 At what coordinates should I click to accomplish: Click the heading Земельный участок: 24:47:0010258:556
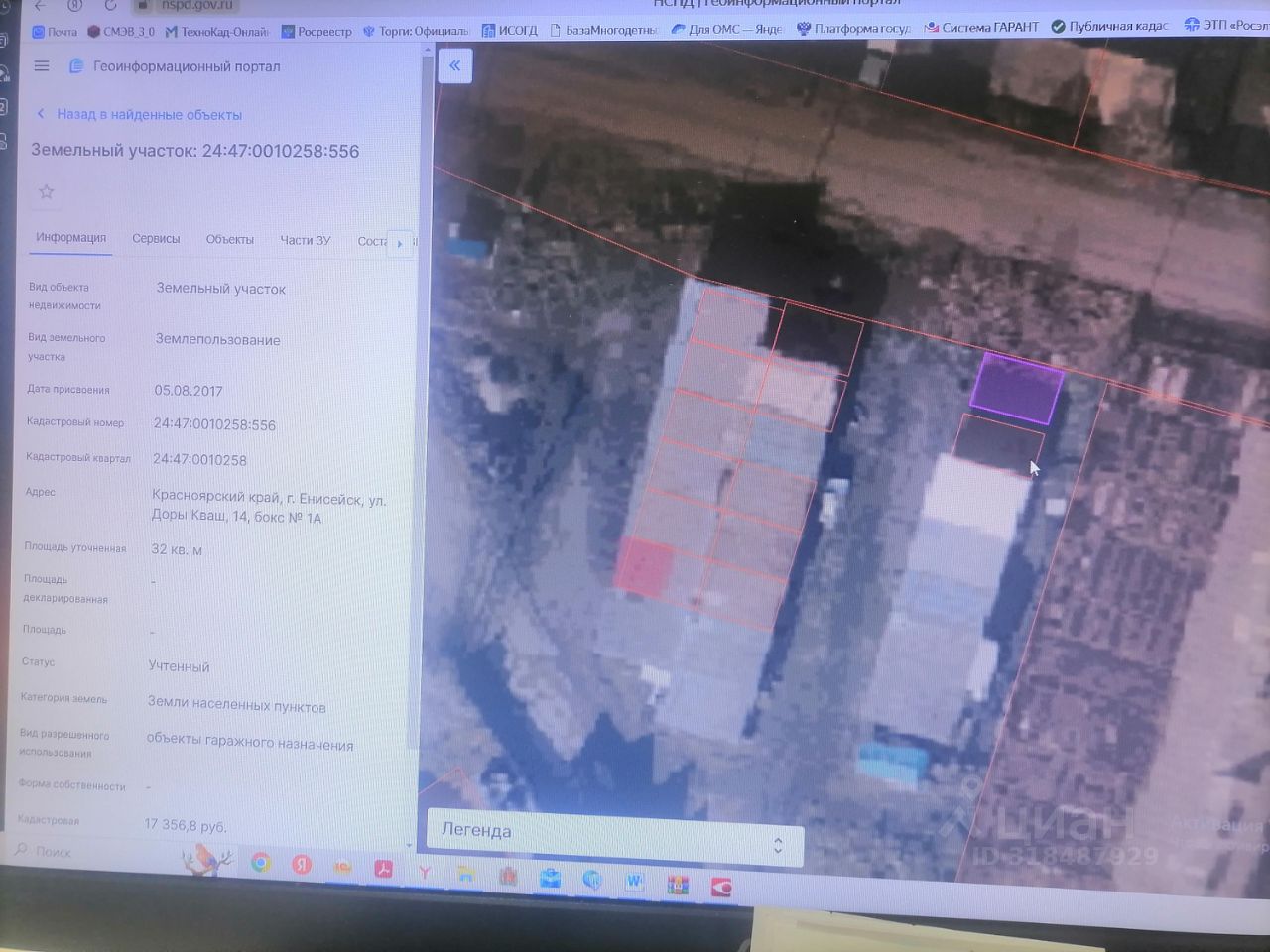pos(194,151)
